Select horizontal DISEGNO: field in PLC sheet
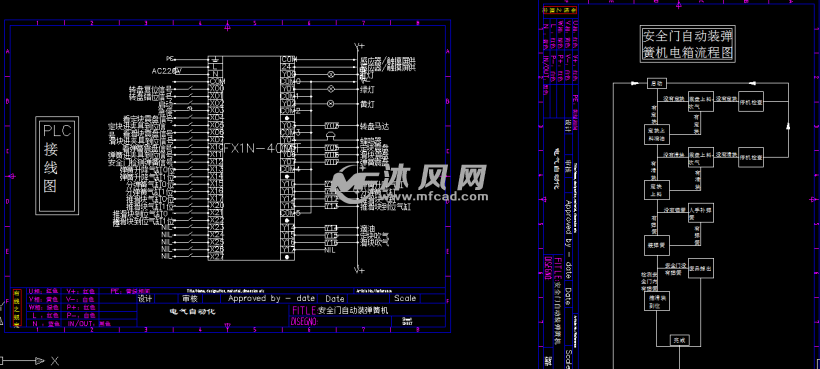This screenshot has height=369, width=820. 304,321
